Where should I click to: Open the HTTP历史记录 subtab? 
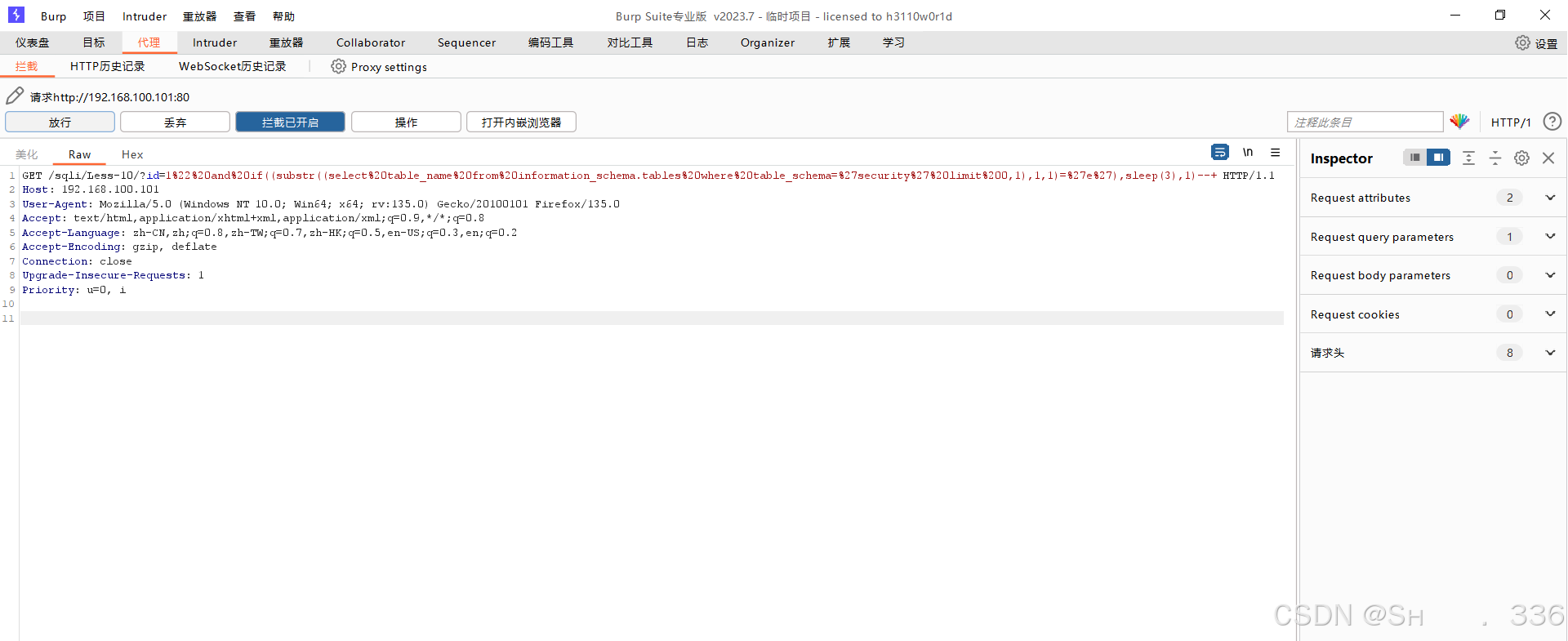[107, 66]
